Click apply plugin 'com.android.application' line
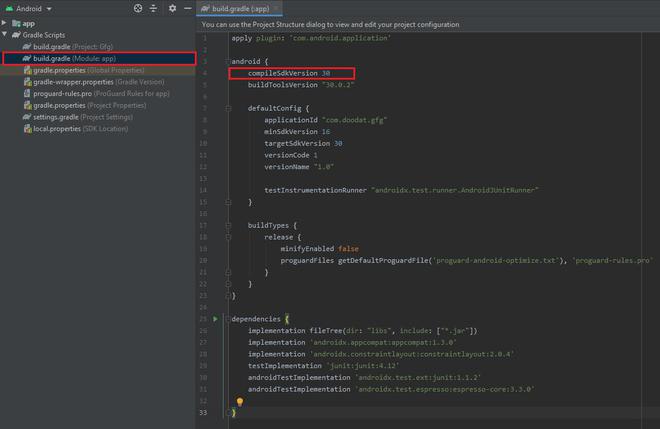Viewport: 660px width, 429px height. [x=311, y=38]
